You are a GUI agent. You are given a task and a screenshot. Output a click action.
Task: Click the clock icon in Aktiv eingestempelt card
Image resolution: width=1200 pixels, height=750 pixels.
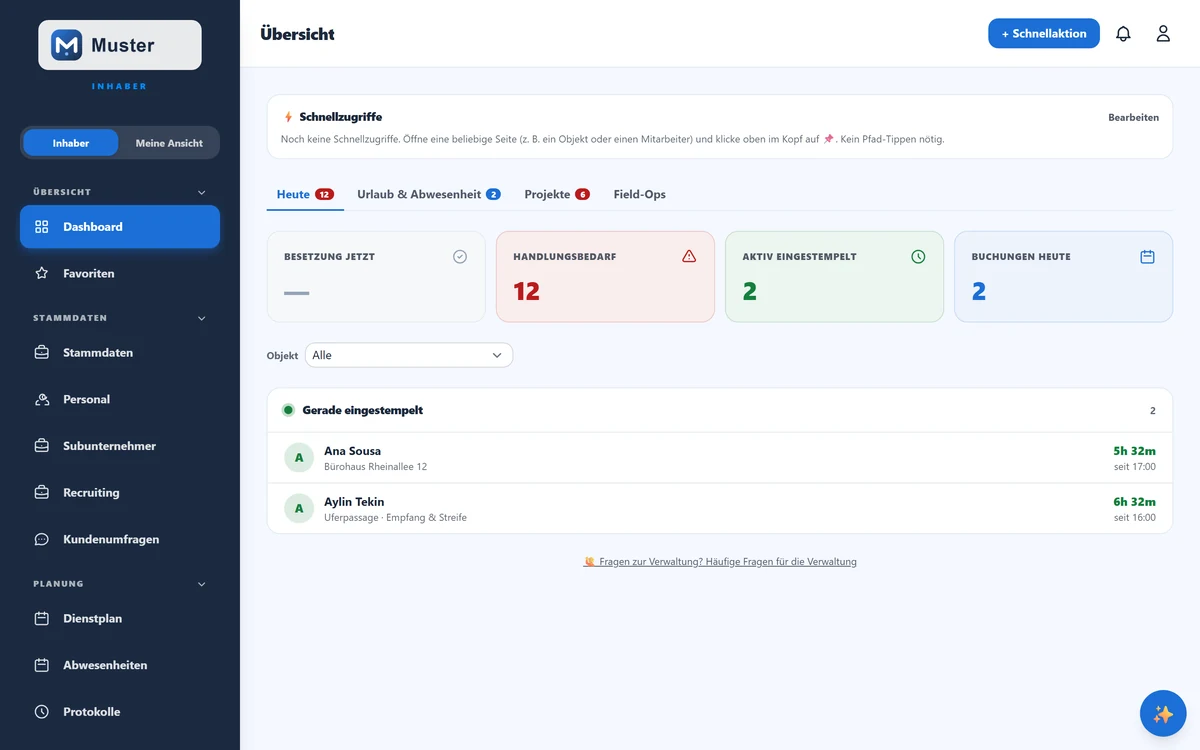(x=918, y=257)
